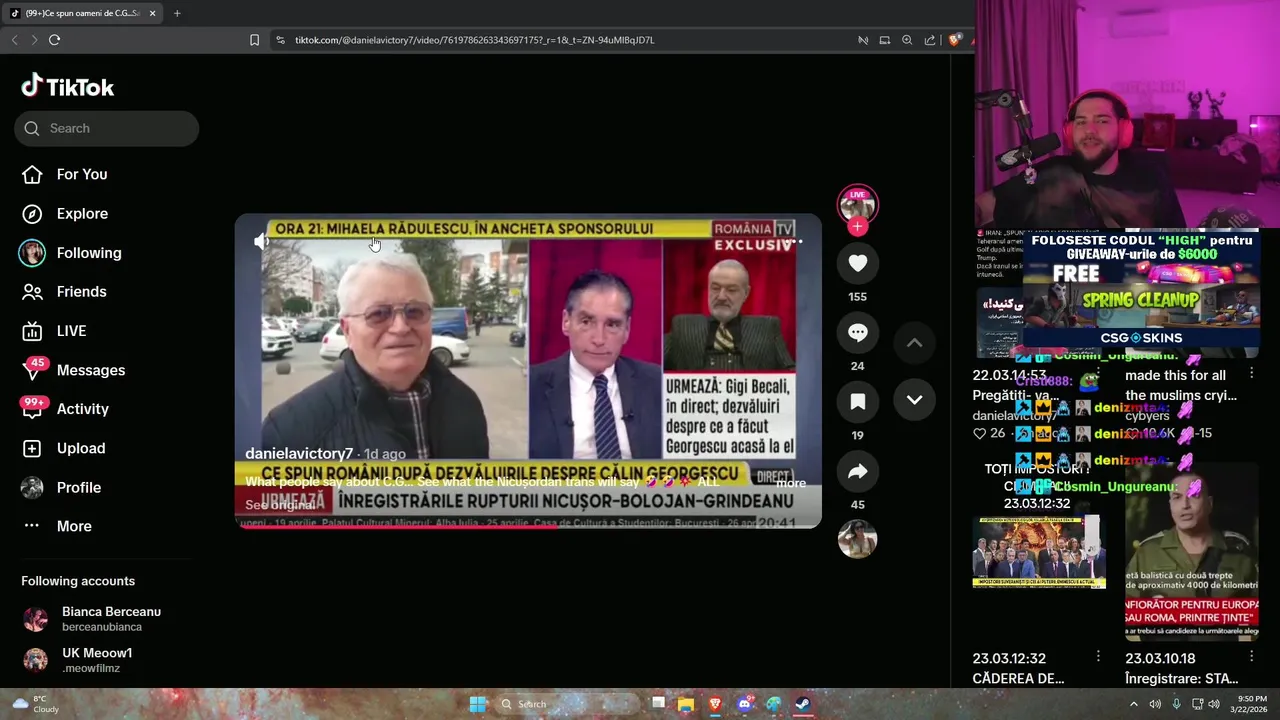Viewport: 1280px width, 720px height.
Task: Click the browser Forward arrow
Action: tap(34, 40)
